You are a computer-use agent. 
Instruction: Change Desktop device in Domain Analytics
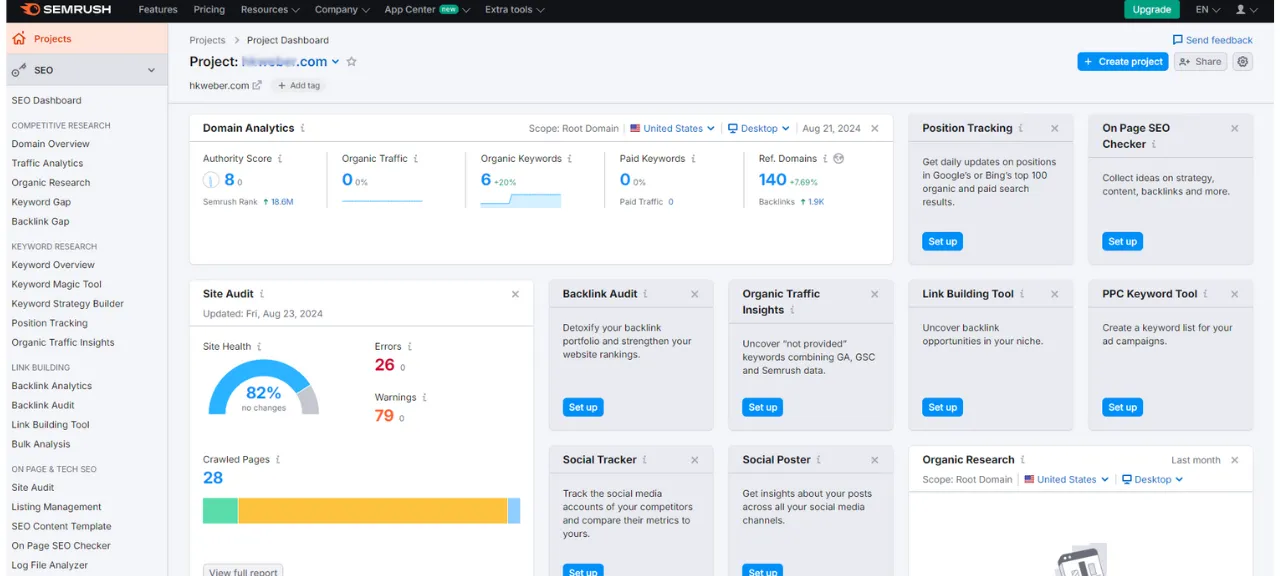758,128
